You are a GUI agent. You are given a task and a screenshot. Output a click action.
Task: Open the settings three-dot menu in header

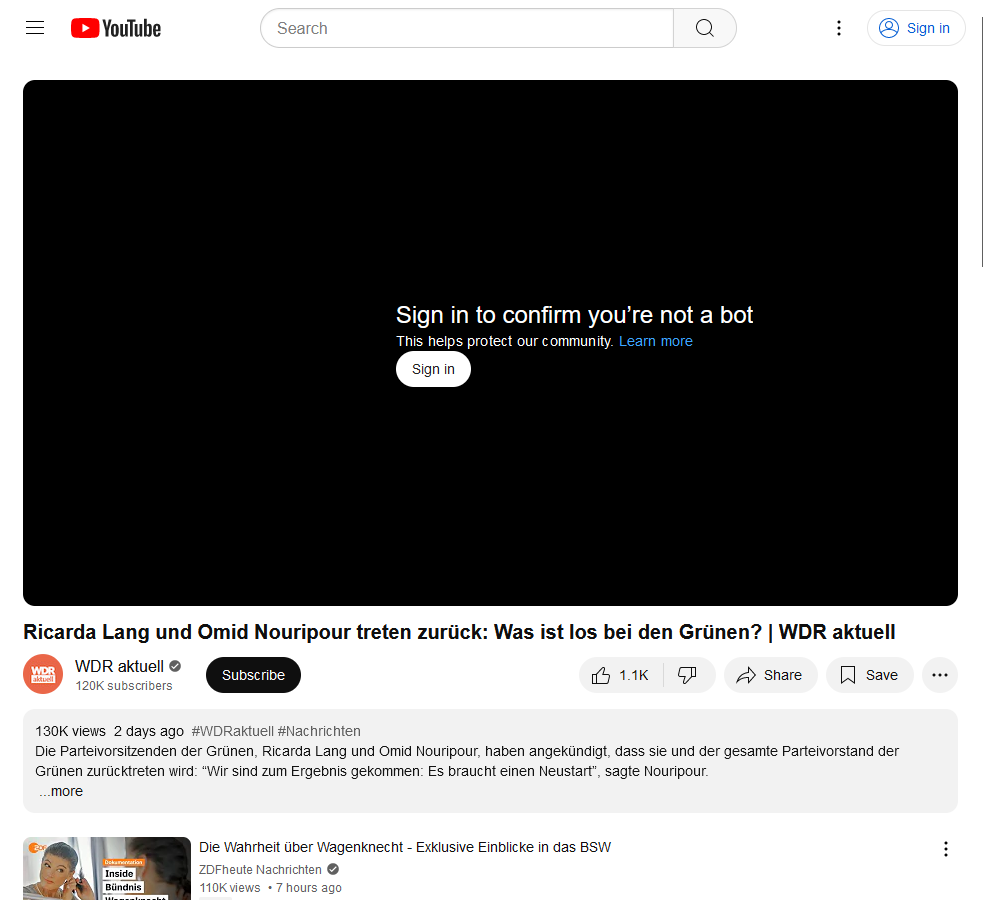839,28
